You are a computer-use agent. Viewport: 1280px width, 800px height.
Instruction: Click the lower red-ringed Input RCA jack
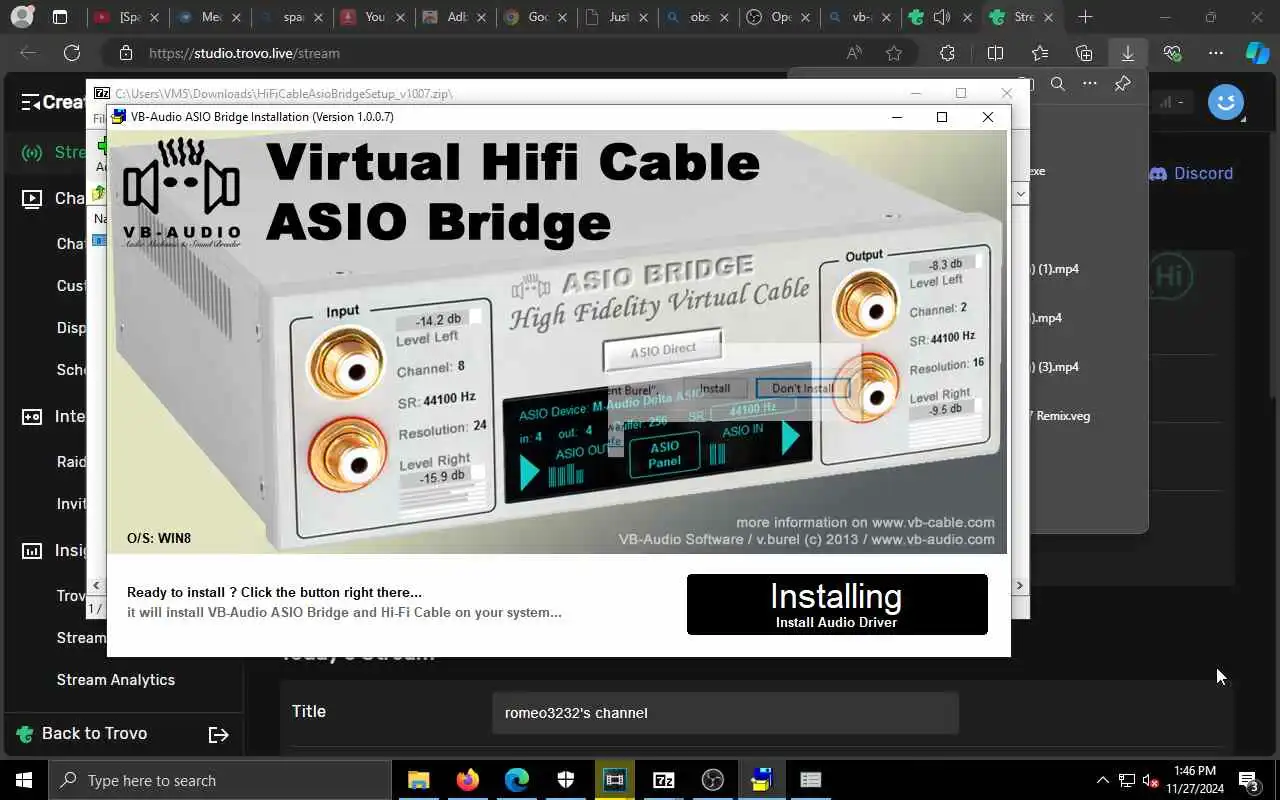(x=347, y=456)
